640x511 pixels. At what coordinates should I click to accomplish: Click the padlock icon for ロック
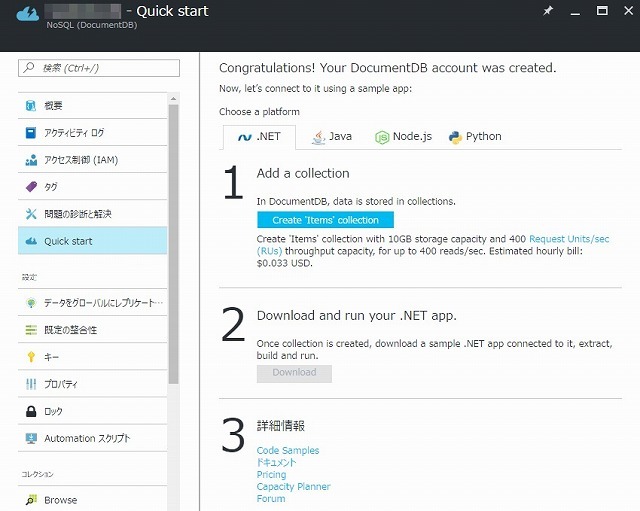pyautogui.click(x=31, y=411)
